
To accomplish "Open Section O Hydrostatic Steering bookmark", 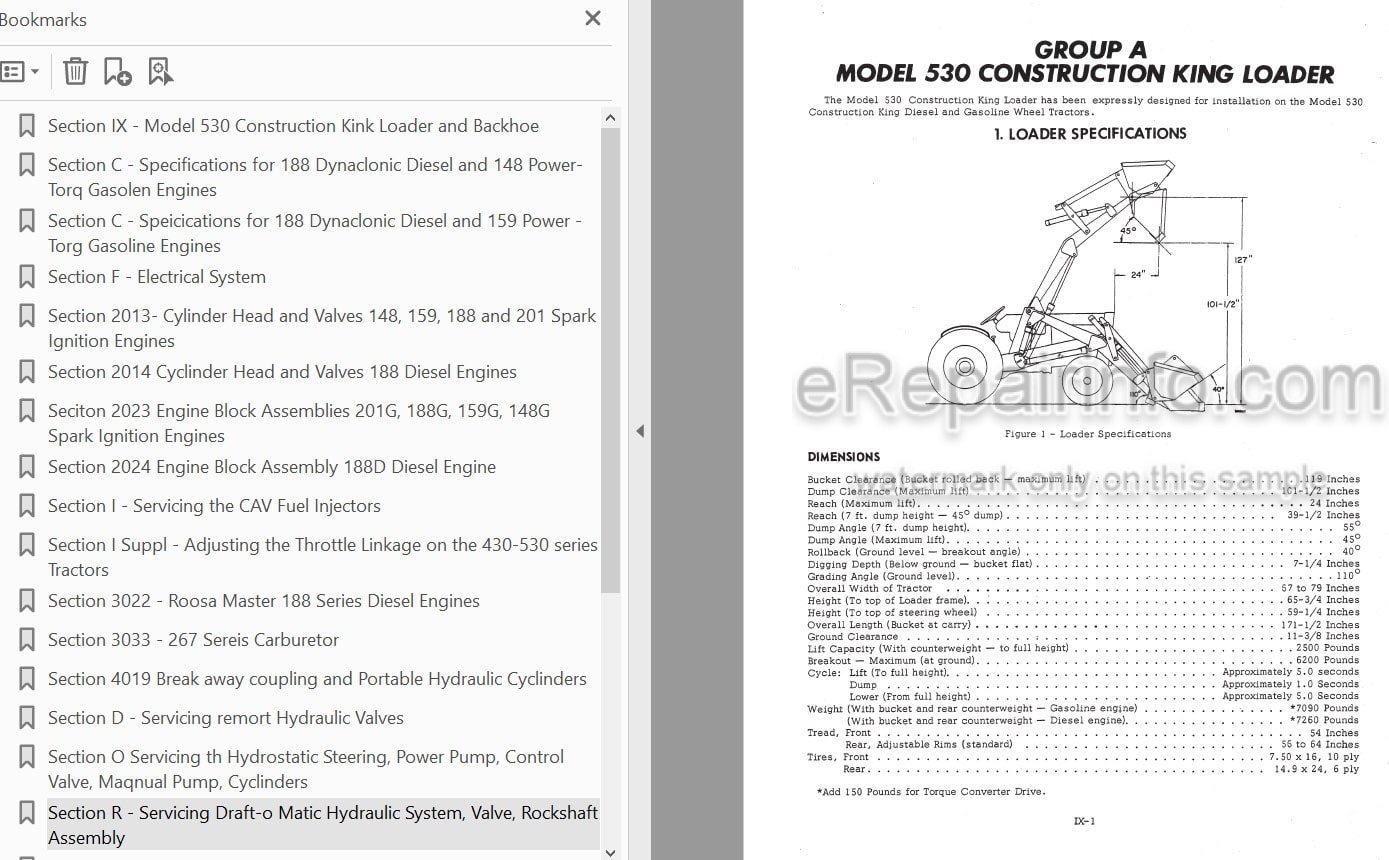I will pyautogui.click(x=306, y=769).
